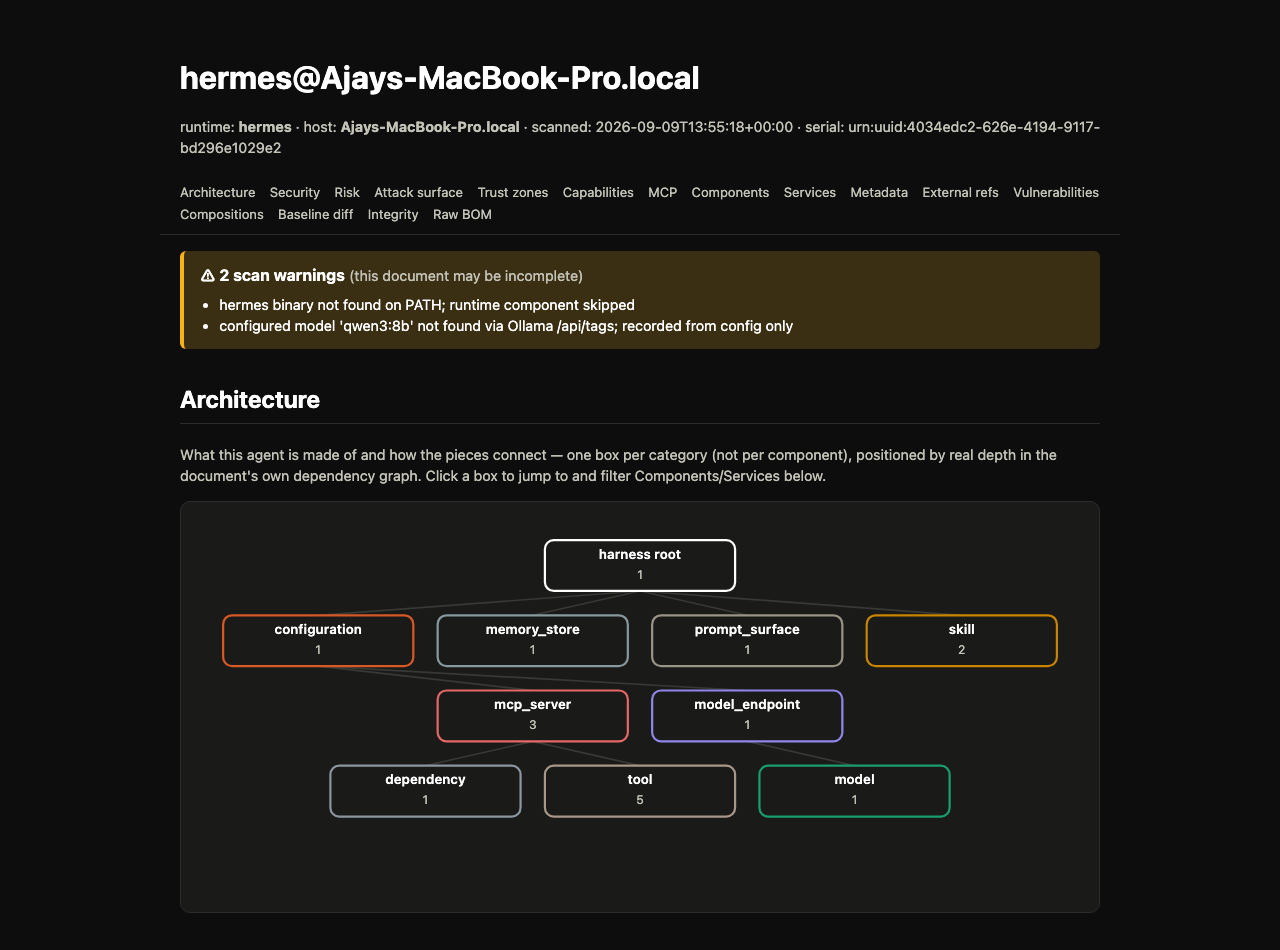This screenshot has width=1280, height=950.
Task: Click the model_endpoint diagram box
Action: coord(747,715)
